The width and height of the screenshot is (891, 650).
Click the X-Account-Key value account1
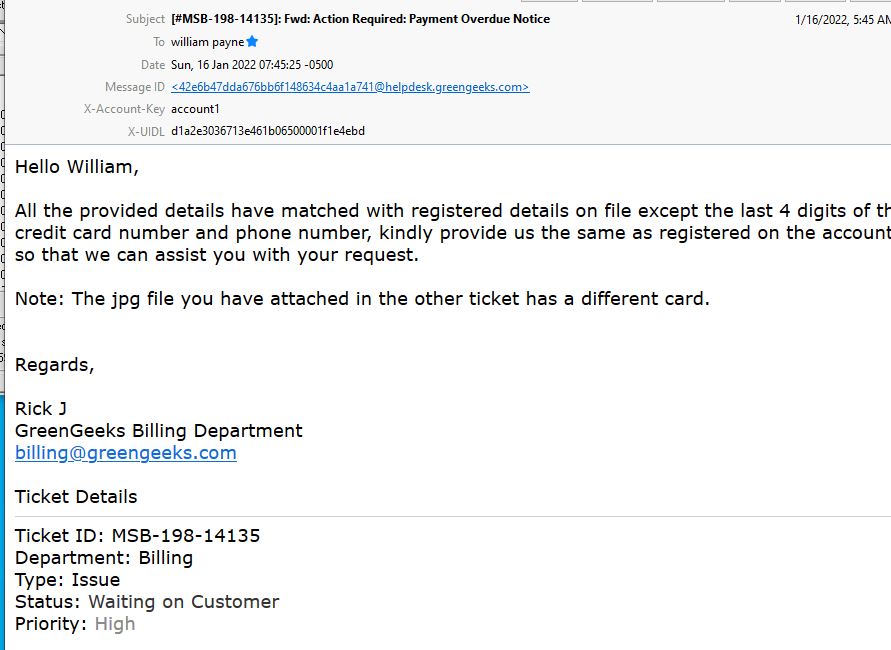[195, 109]
